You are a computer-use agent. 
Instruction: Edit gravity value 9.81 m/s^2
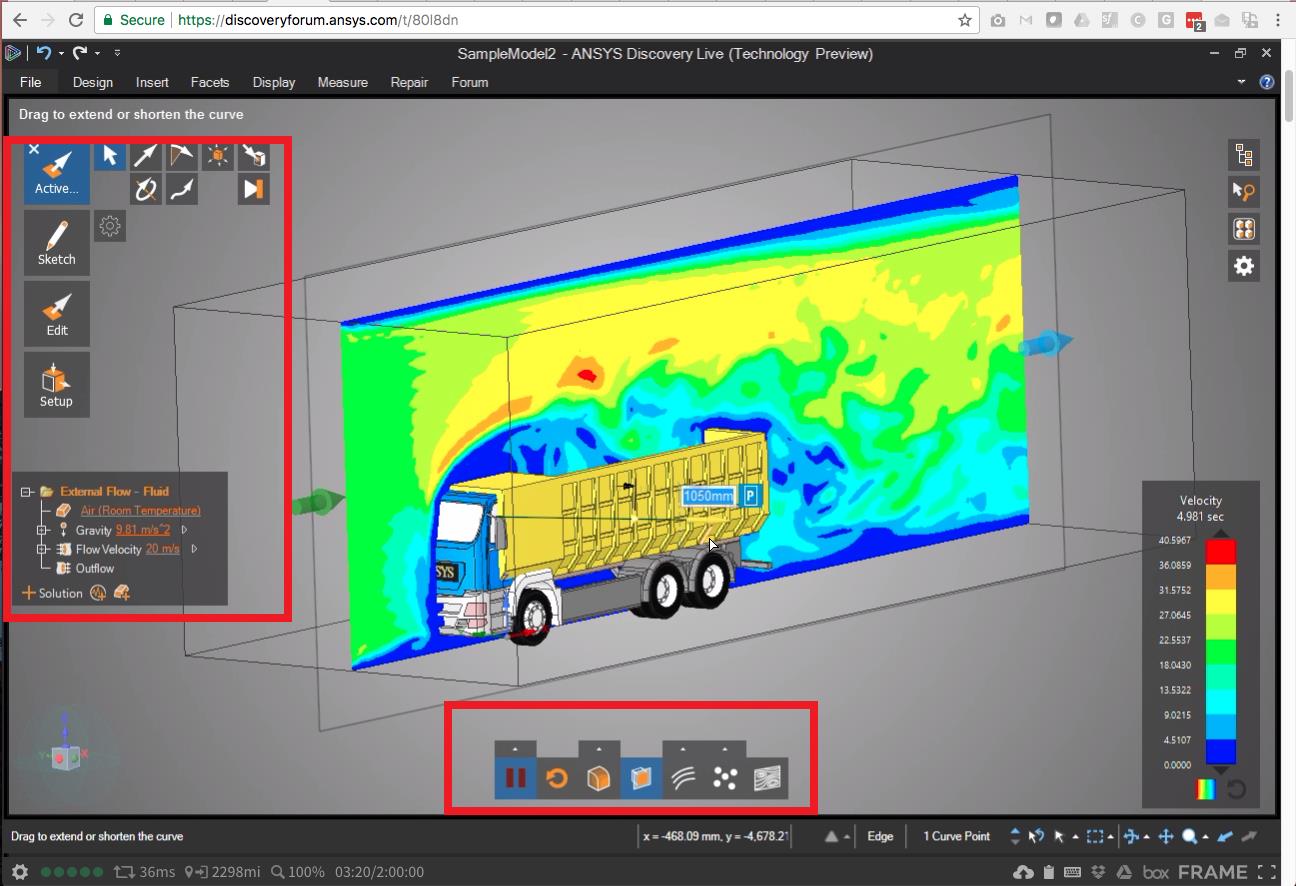tap(143, 530)
